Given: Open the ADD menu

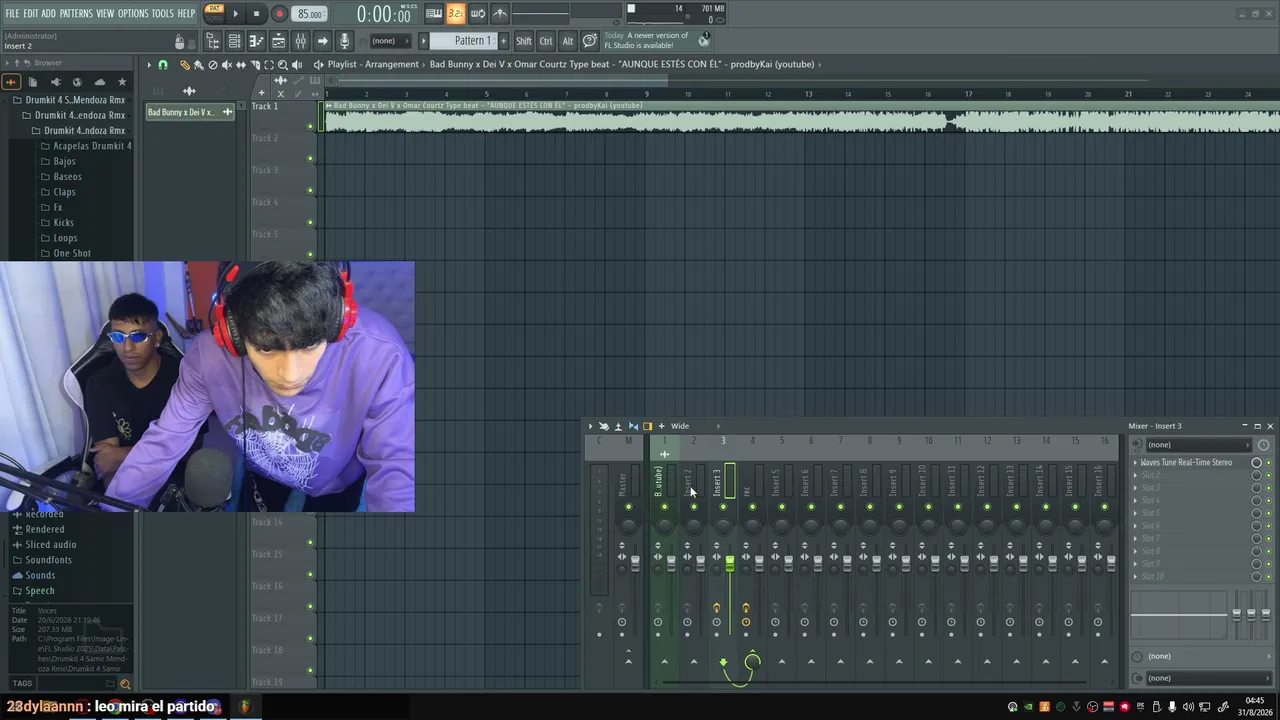Looking at the screenshot, I should click(49, 14).
